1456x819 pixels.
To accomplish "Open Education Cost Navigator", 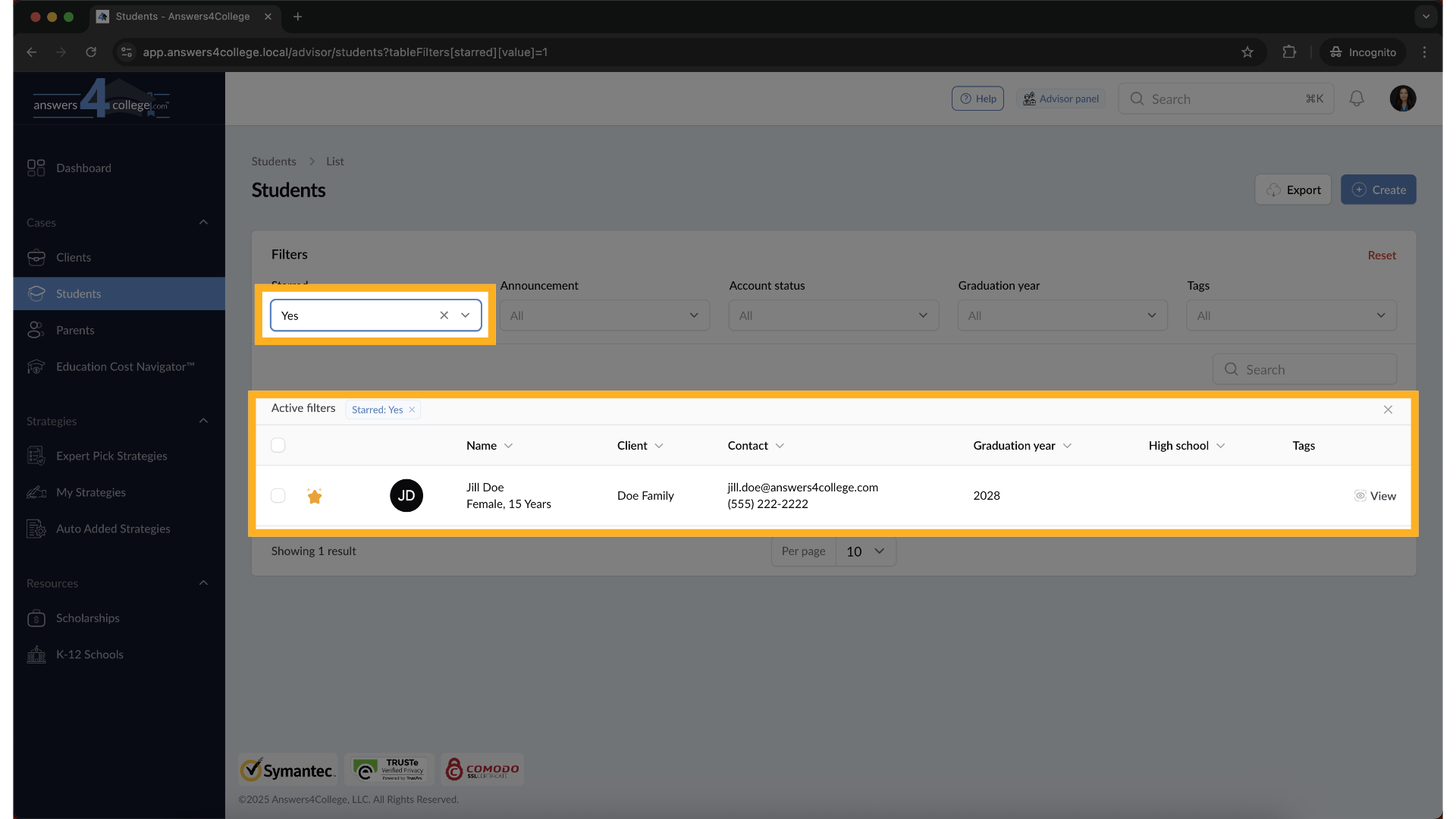I will point(124,366).
